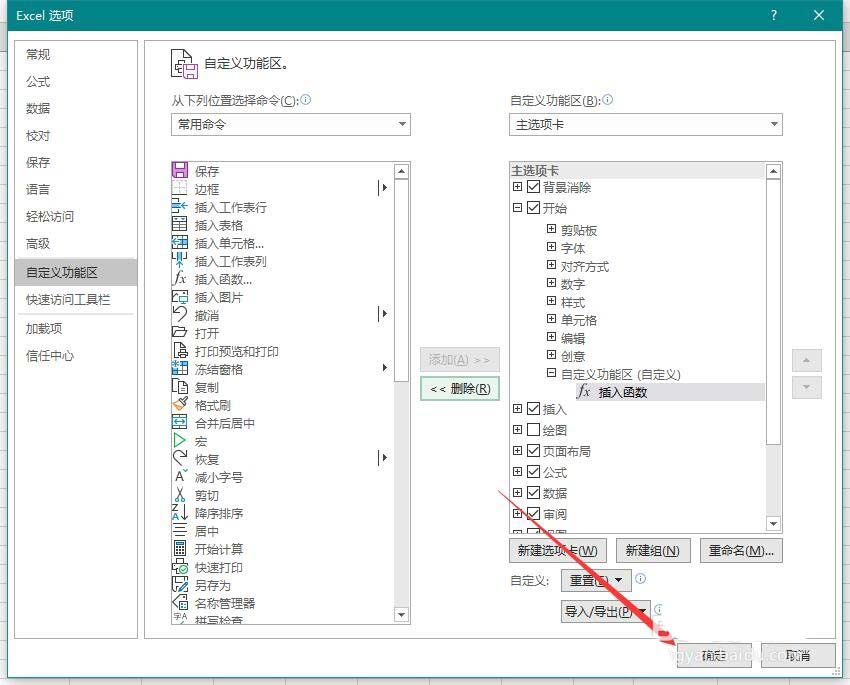
Task: Enable the 绘图 tab checkbox
Action: [533, 430]
